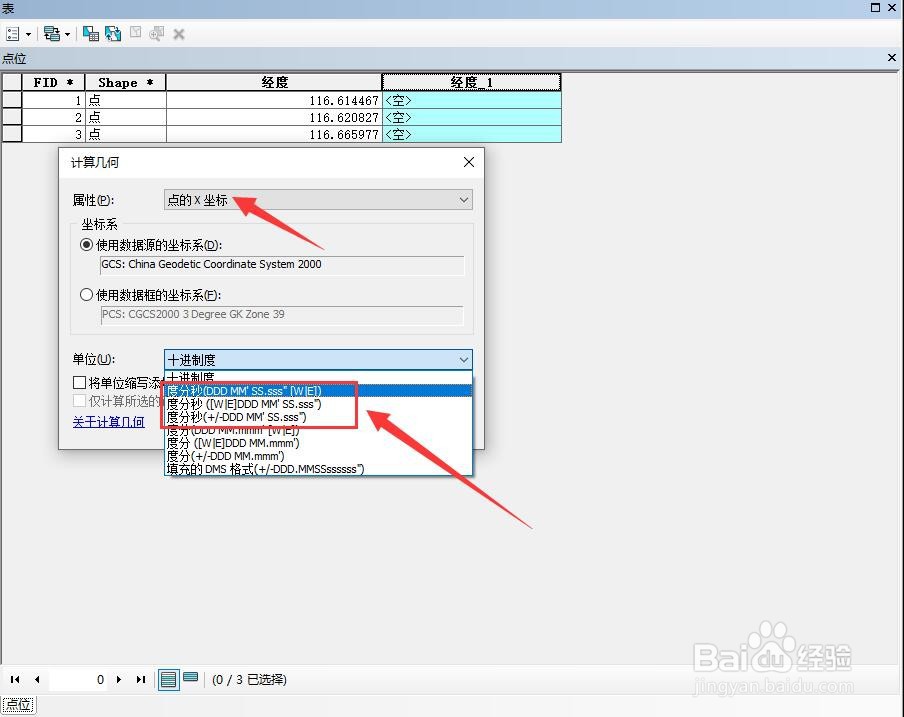The image size is (904, 717).
Task: Click the Switch Selection icon
Action: [x=112, y=34]
